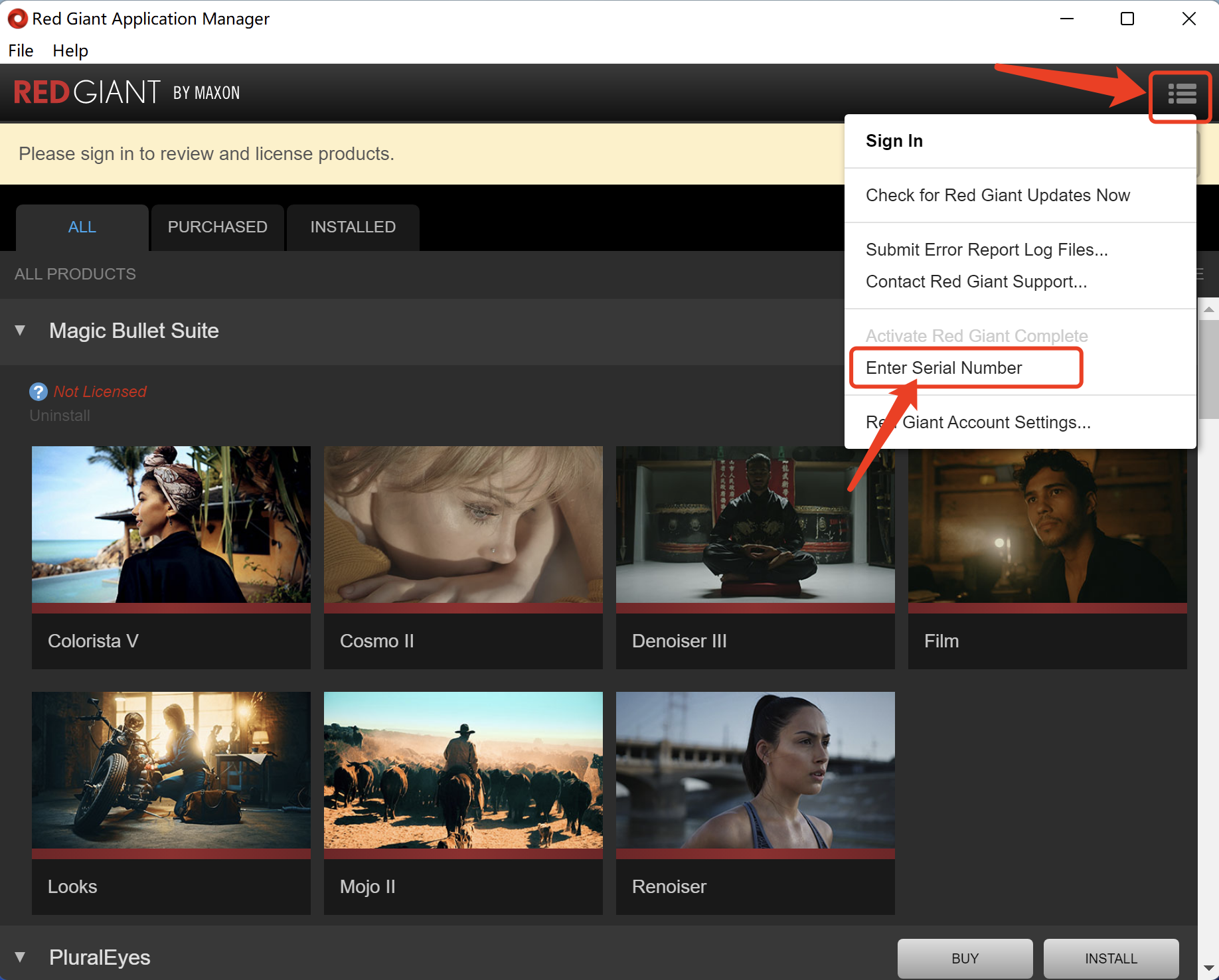Open the File menu
The image size is (1219, 980).
[21, 50]
